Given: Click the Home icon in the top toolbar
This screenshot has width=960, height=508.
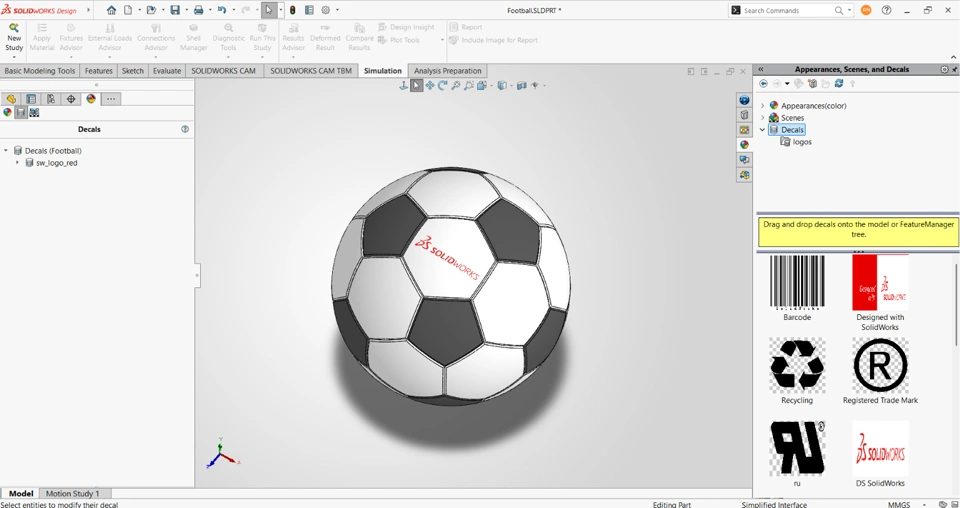Looking at the screenshot, I should (111, 10).
